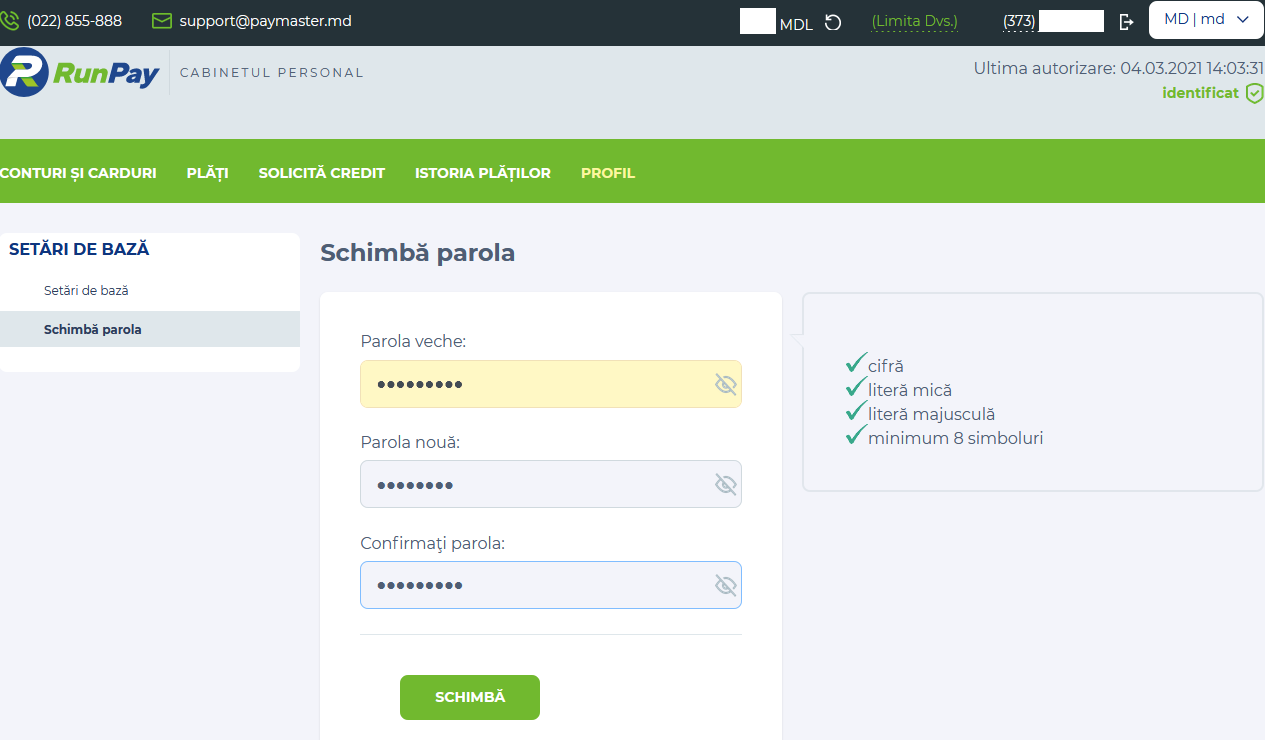This screenshot has height=740, width=1265.
Task: Show the Confirmați parola password
Action: 726,585
